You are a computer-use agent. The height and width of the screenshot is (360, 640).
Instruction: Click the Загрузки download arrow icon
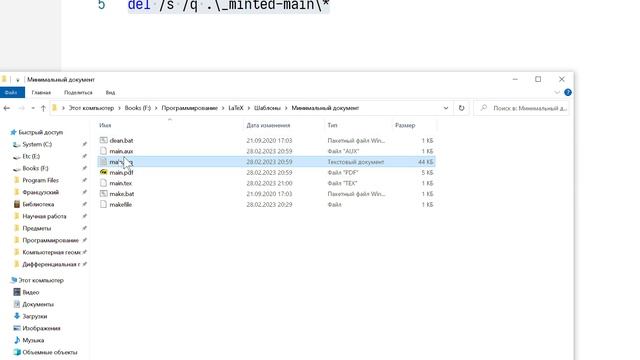tap(17, 316)
